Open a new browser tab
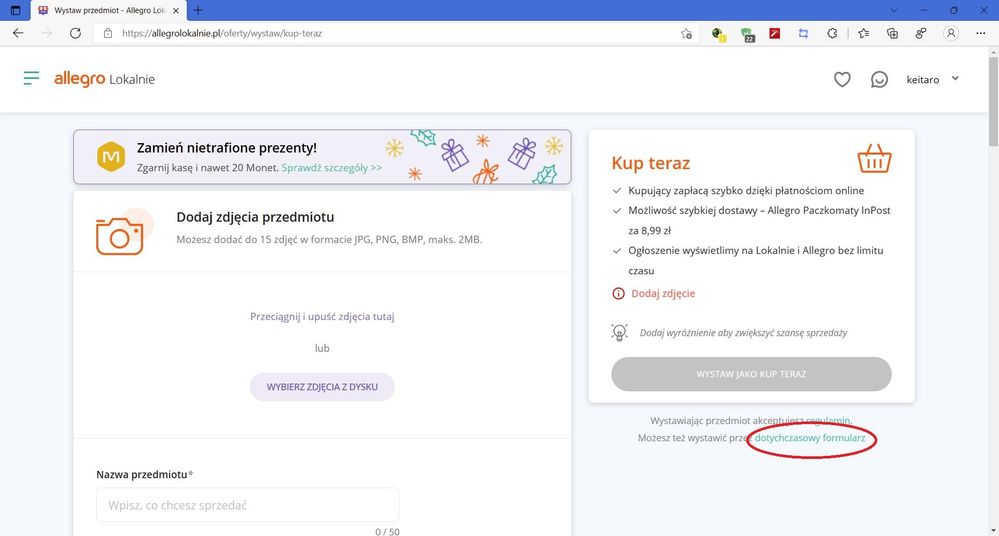Viewport: 999px width, 536px height. (x=197, y=10)
